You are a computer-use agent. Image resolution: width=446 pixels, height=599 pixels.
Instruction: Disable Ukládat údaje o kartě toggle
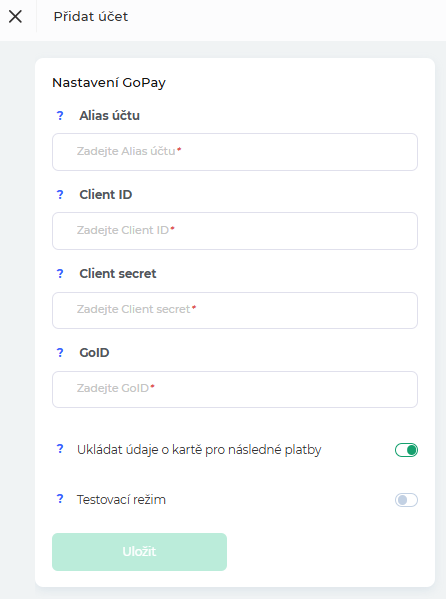(406, 450)
